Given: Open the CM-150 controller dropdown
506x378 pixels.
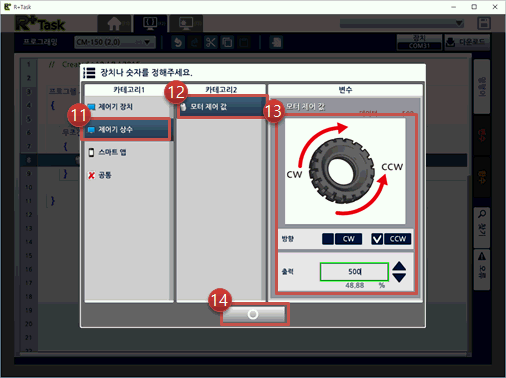Looking at the screenshot, I should [115, 42].
